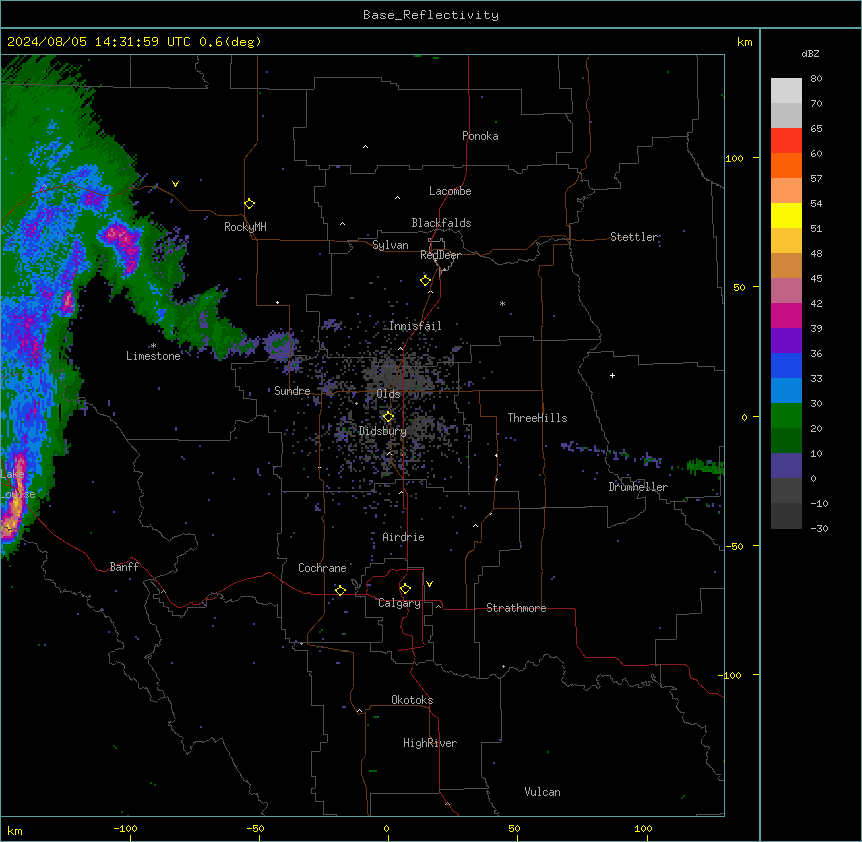Click the yellow diamond marker between Olds and Didsbury
This screenshot has width=862, height=842.
tap(388, 417)
